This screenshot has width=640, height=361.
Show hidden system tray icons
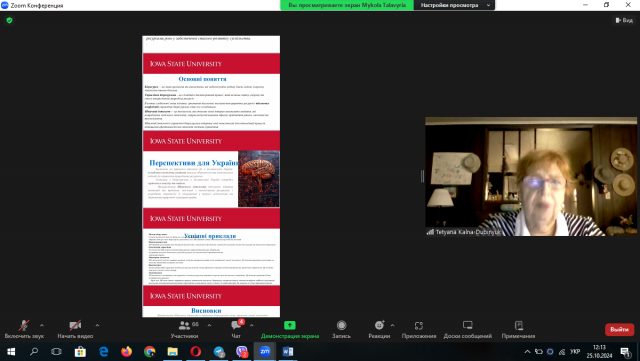pyautogui.click(x=527, y=352)
